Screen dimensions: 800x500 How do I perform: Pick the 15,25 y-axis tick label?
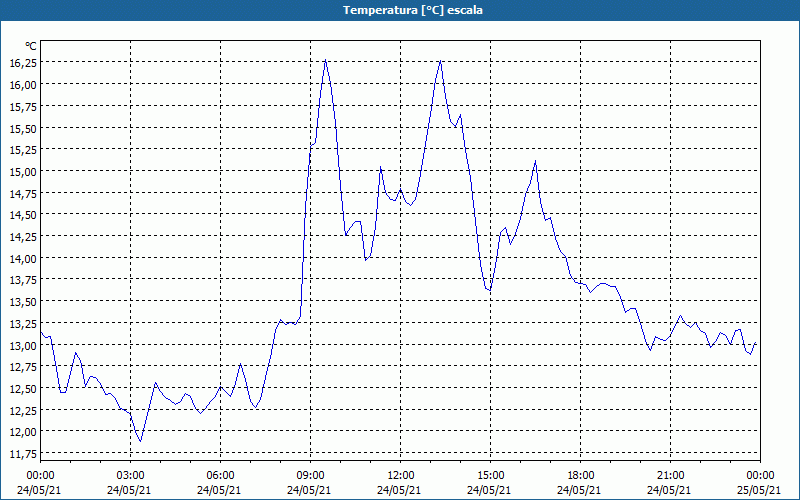click(23, 150)
